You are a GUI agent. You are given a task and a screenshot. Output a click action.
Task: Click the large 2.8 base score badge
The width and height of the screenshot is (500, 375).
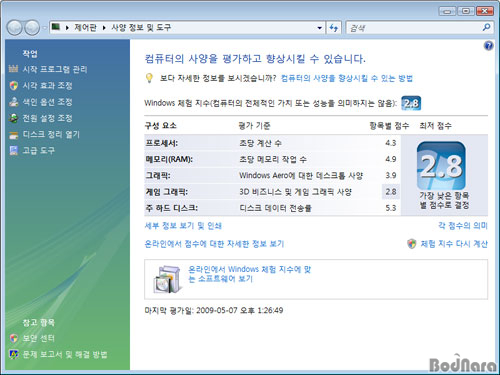click(441, 166)
